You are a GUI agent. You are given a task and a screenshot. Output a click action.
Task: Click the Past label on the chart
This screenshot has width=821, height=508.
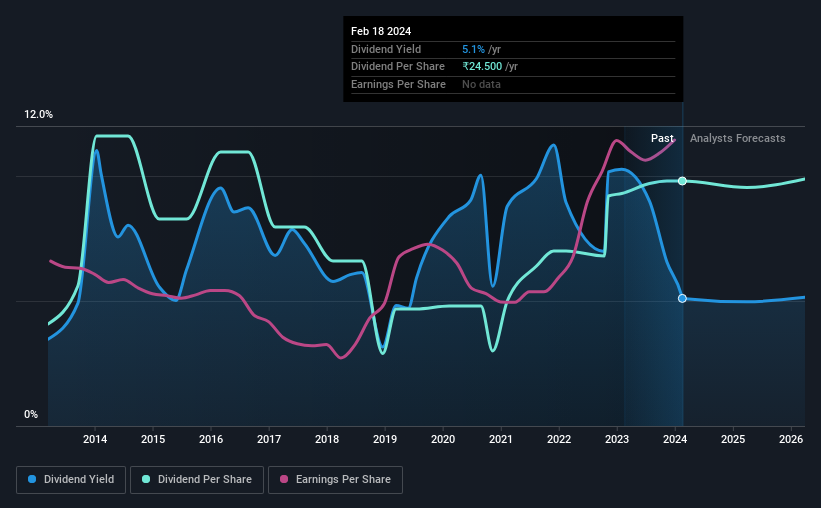tap(662, 138)
